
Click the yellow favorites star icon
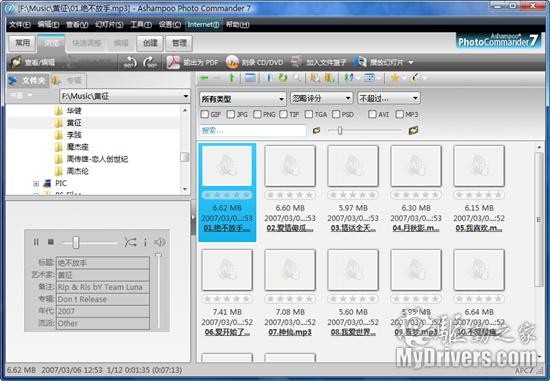tap(395, 78)
